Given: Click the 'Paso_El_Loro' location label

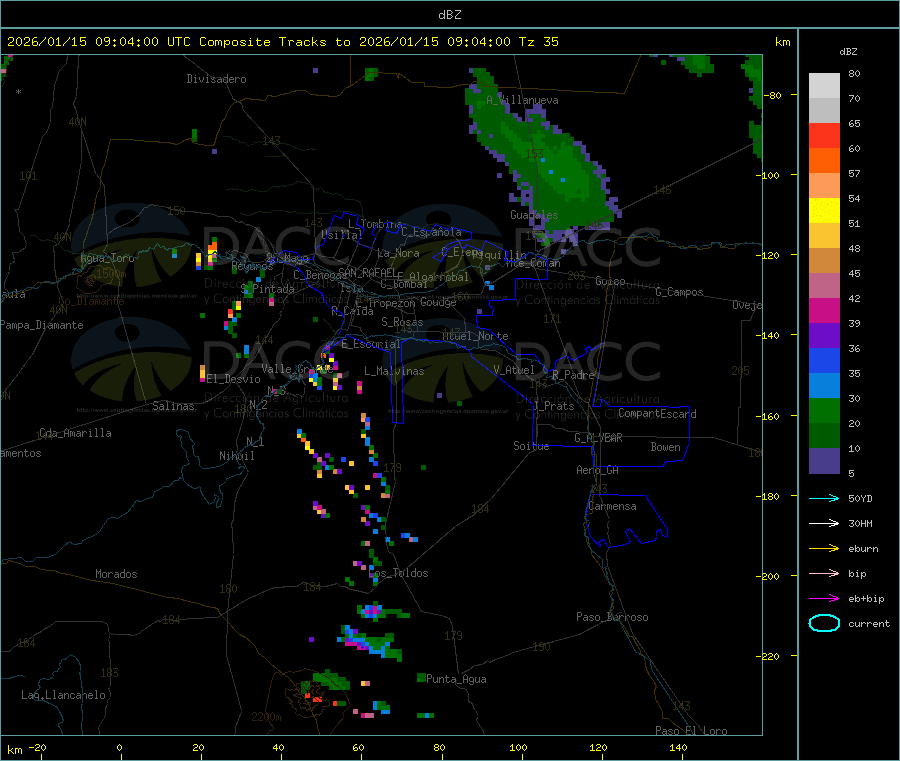Looking at the screenshot, I should (x=692, y=731).
